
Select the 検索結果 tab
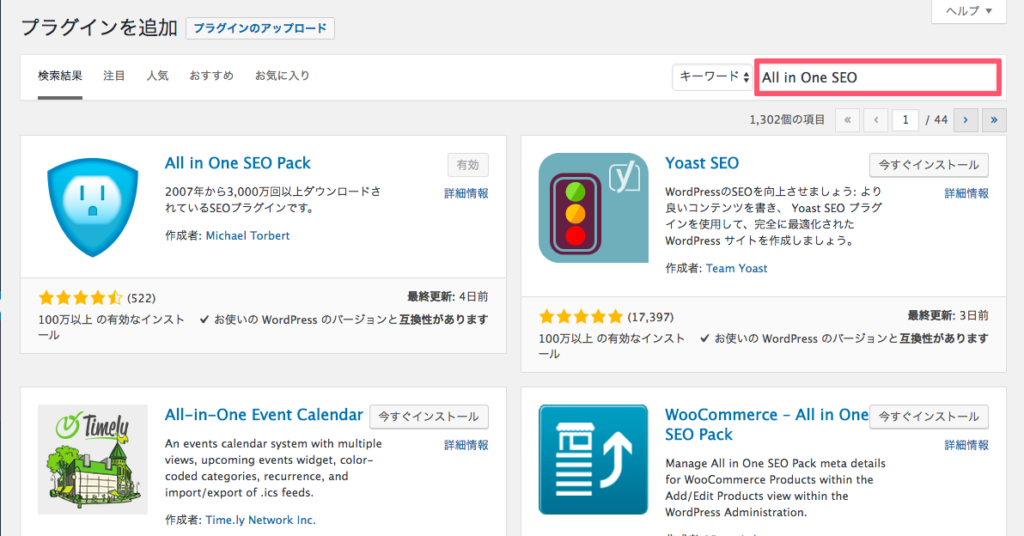60,76
